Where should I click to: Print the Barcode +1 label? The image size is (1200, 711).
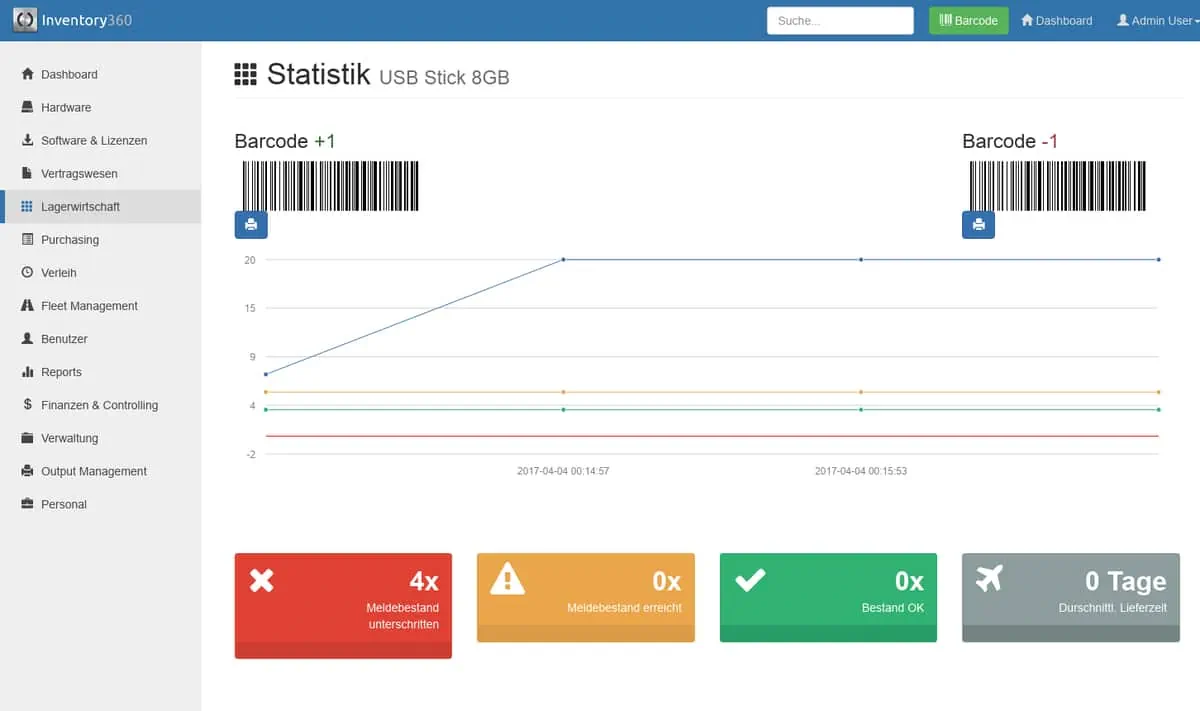pyautogui.click(x=251, y=225)
